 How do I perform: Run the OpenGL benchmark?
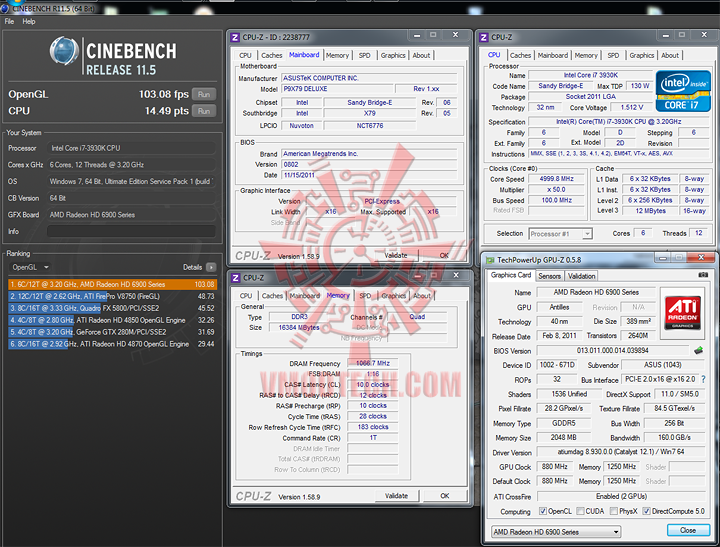pos(204,94)
